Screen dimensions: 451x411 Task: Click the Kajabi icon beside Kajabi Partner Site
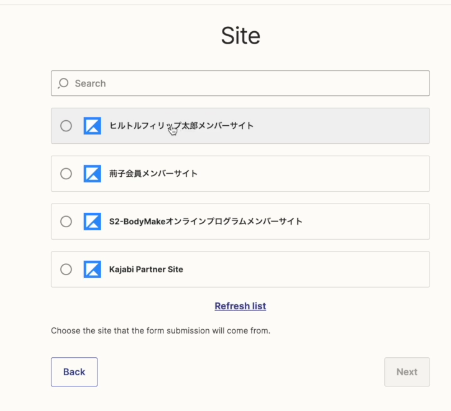pos(92,269)
